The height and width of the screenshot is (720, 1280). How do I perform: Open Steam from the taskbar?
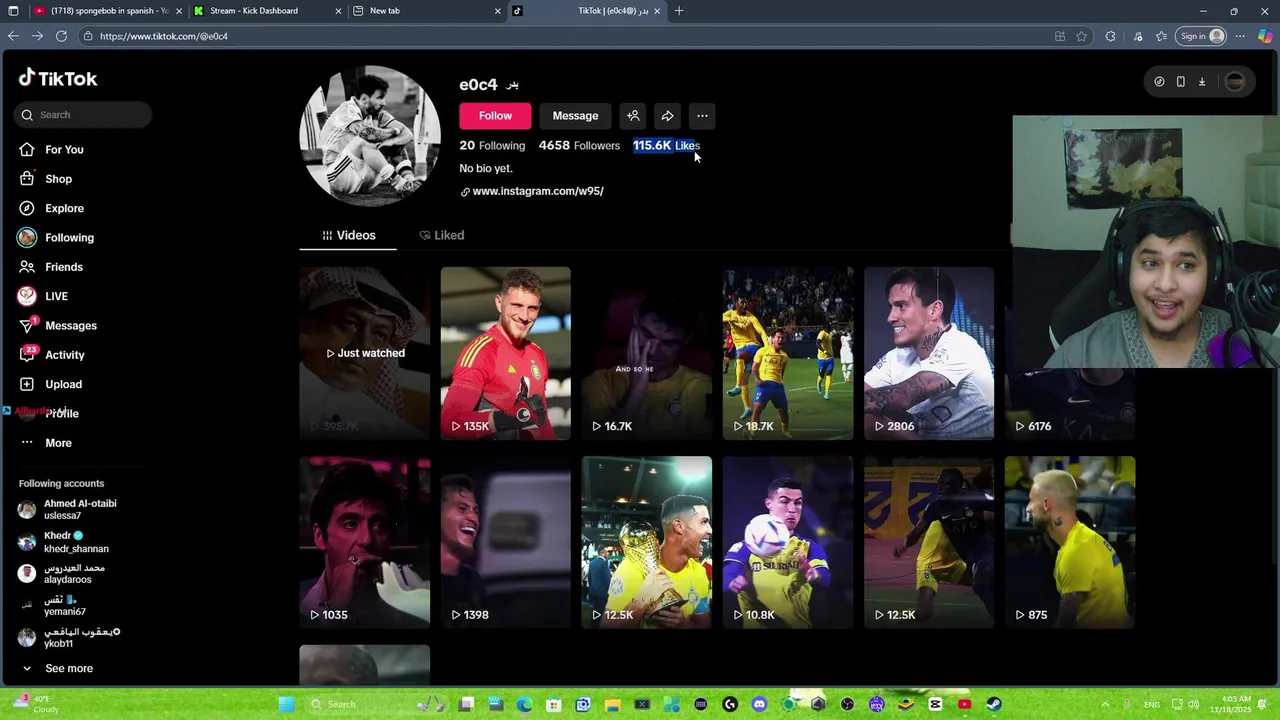(x=993, y=704)
